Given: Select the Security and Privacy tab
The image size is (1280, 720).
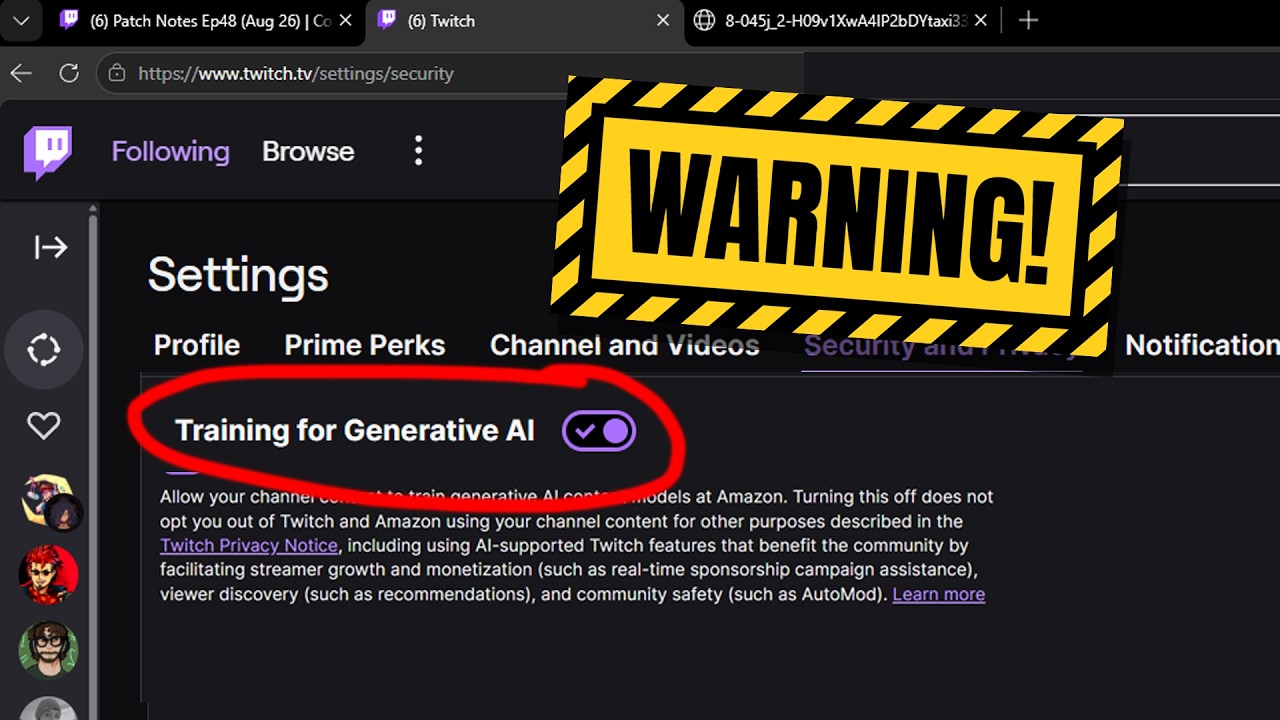Looking at the screenshot, I should click(x=941, y=346).
